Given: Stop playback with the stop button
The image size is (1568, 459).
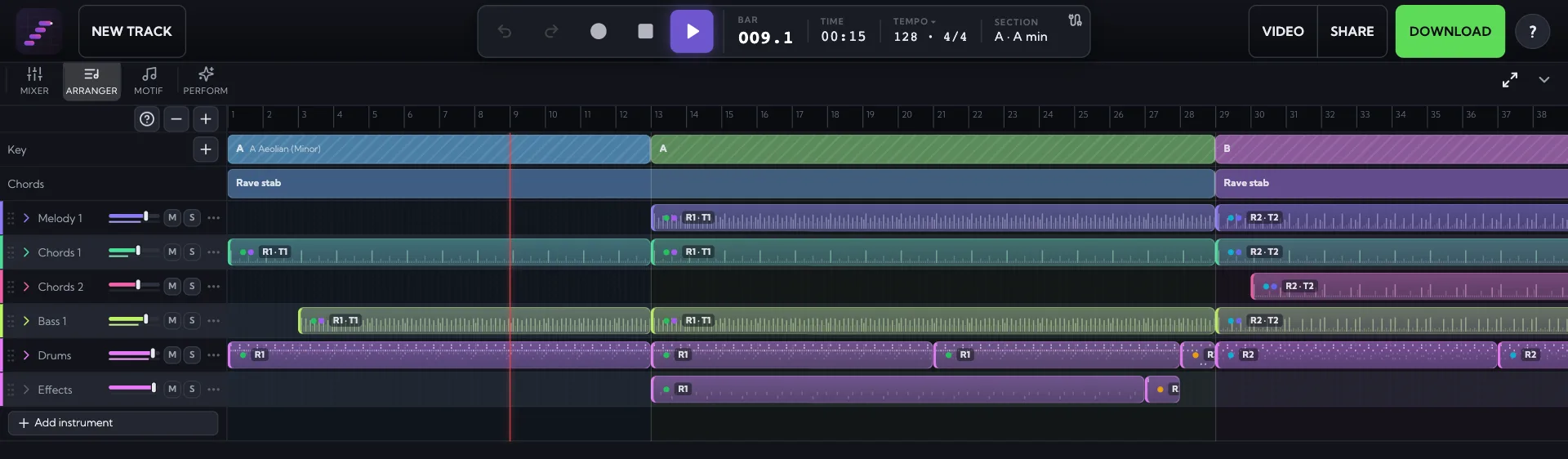Looking at the screenshot, I should click(x=645, y=31).
